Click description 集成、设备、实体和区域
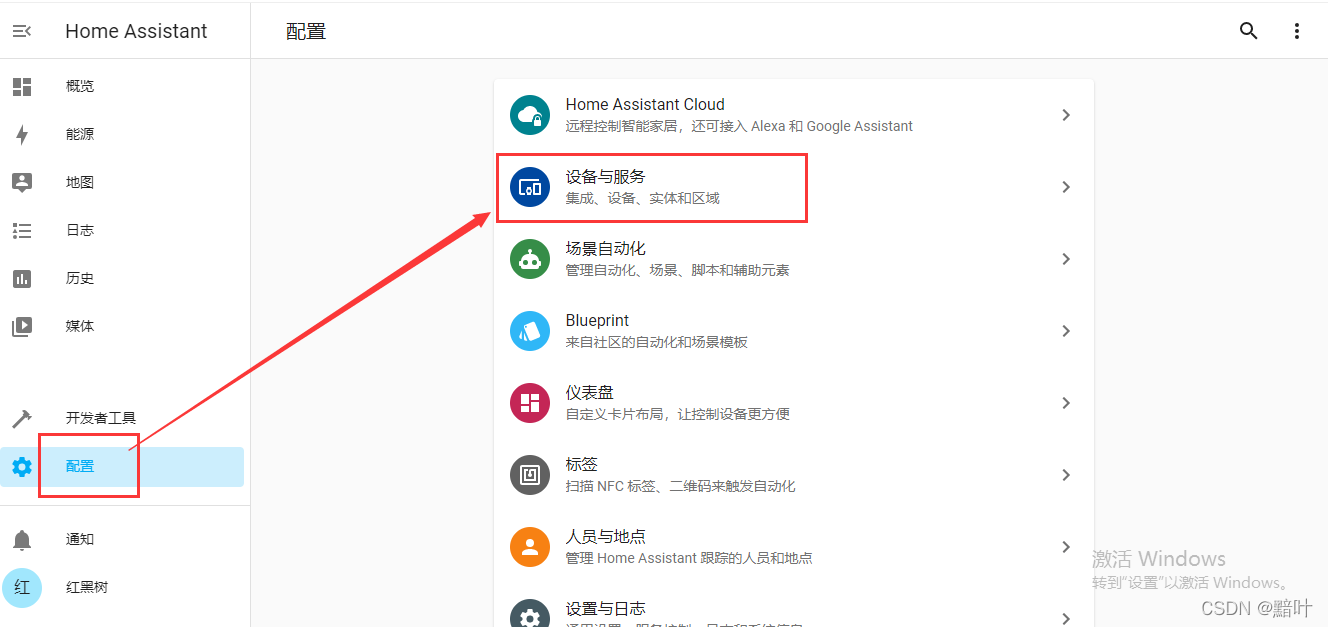This screenshot has height=627, width=1328. (642, 198)
